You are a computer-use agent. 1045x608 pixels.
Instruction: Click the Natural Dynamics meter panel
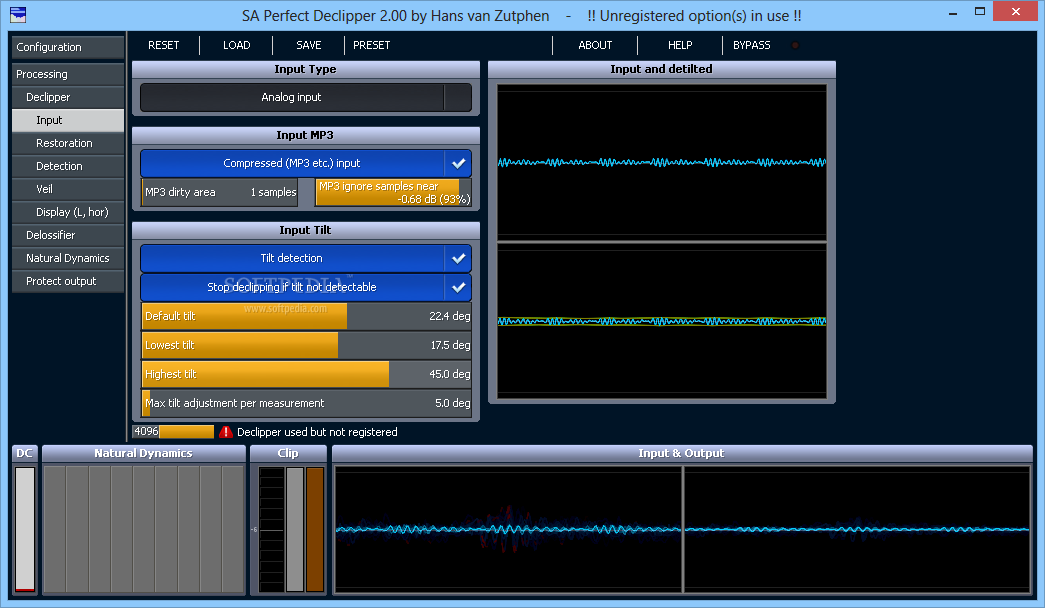click(x=144, y=529)
